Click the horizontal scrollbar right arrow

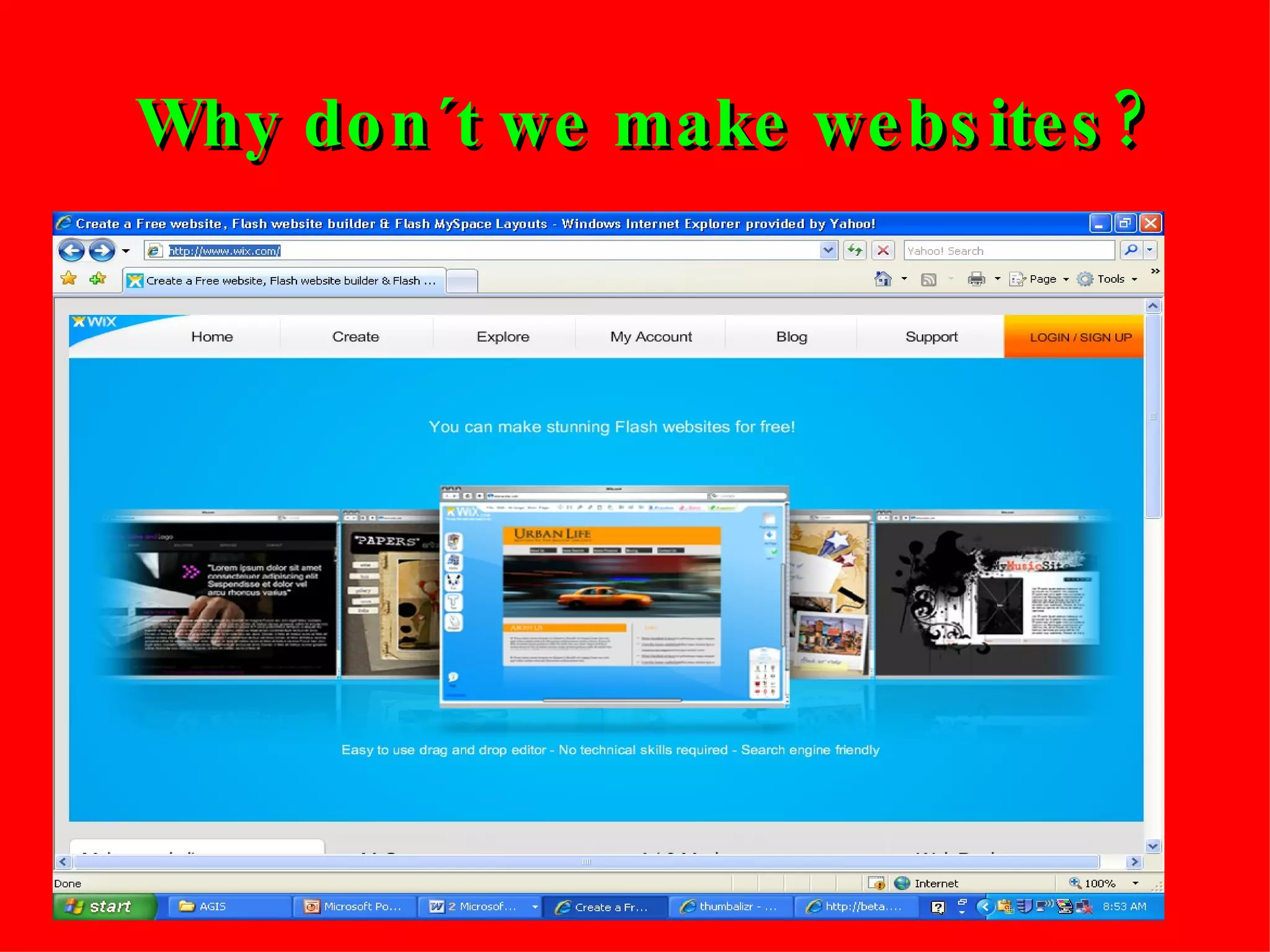(1134, 862)
